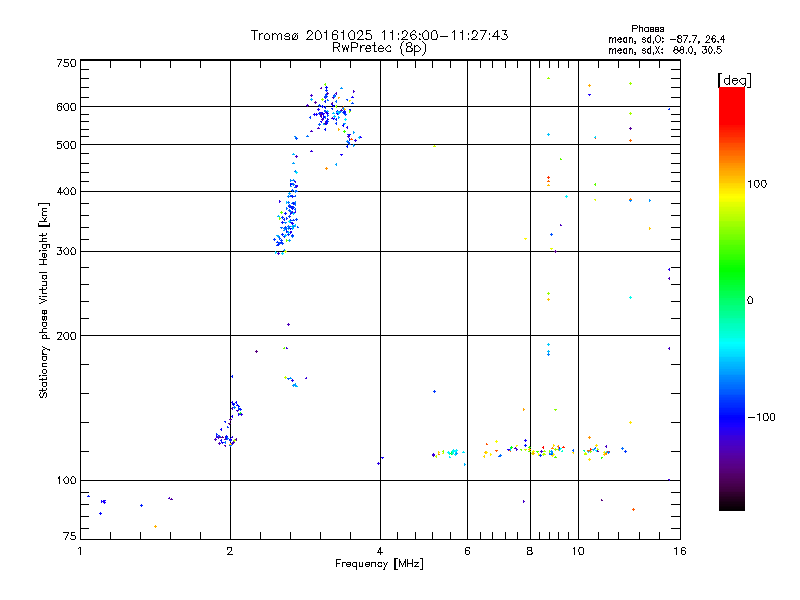Click the 'mean, sd,O: -87.7, 26.4' value
This screenshot has height=600, width=800.
click(x=666, y=39)
